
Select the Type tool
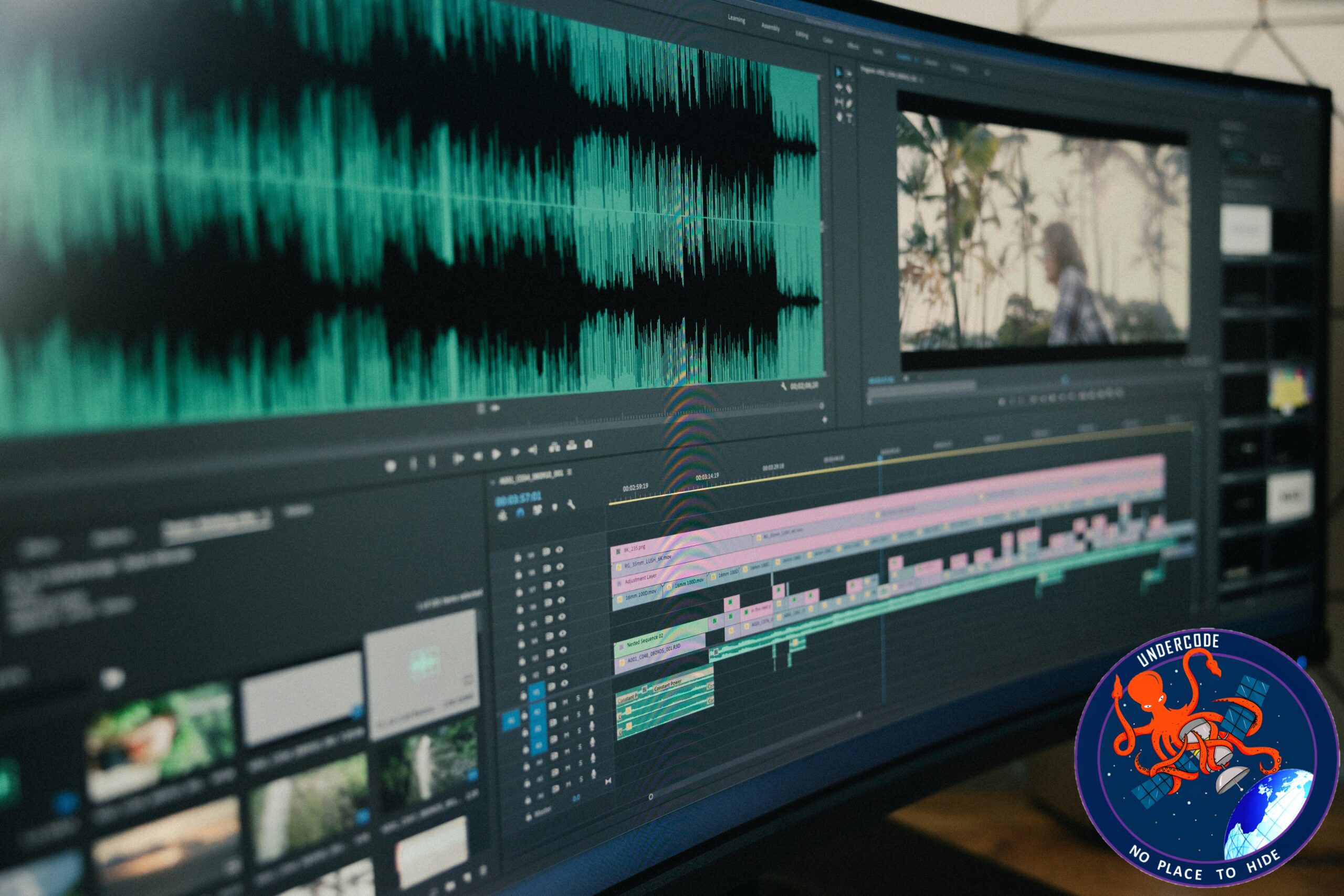pos(850,119)
